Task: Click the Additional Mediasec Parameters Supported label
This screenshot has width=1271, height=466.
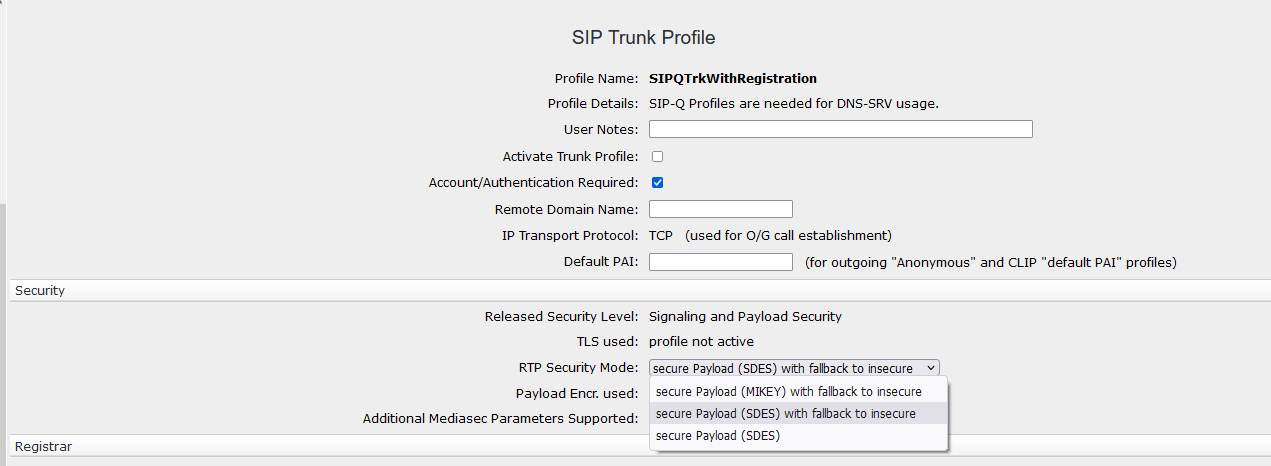Action: [x=500, y=418]
